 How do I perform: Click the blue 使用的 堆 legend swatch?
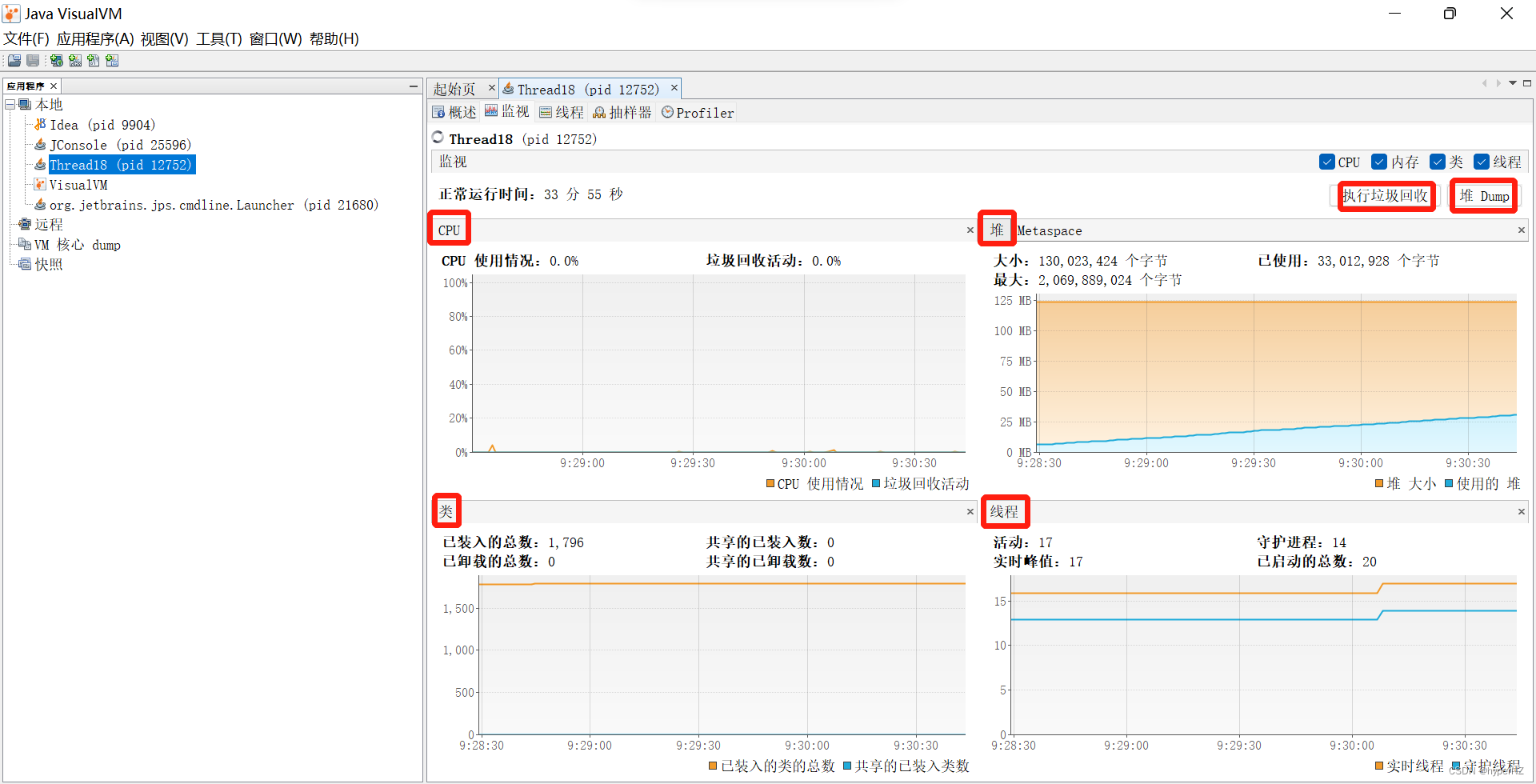coord(1449,483)
